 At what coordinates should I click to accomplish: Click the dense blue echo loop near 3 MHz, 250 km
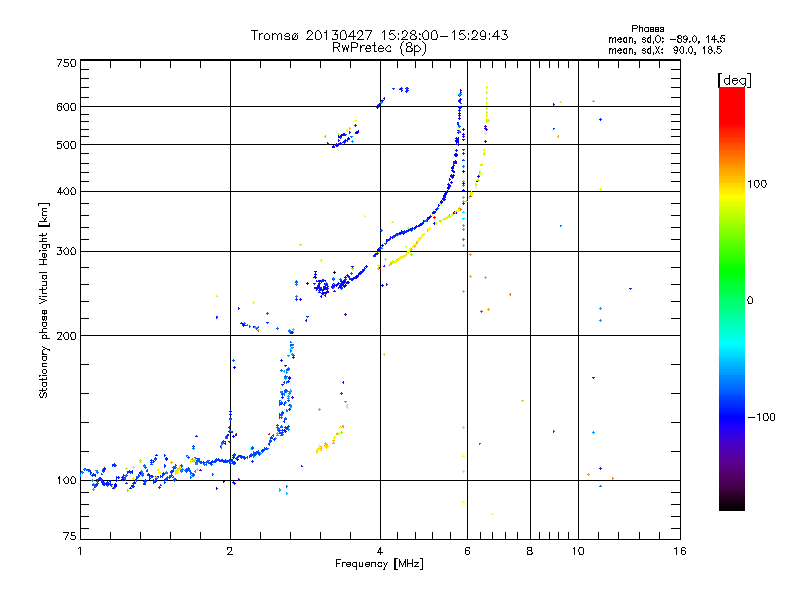point(322,288)
